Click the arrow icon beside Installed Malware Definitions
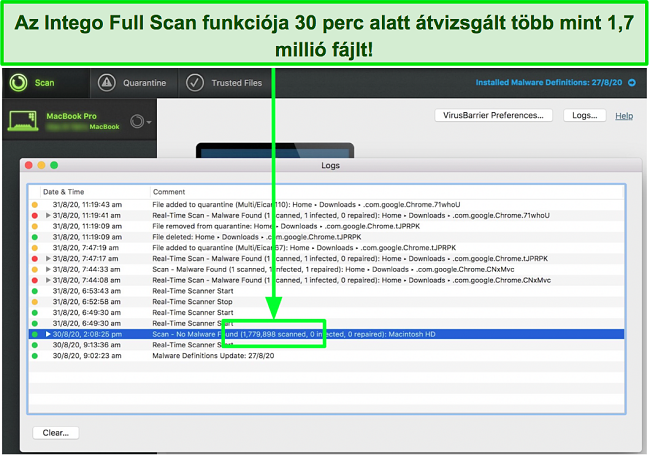 click(631, 84)
